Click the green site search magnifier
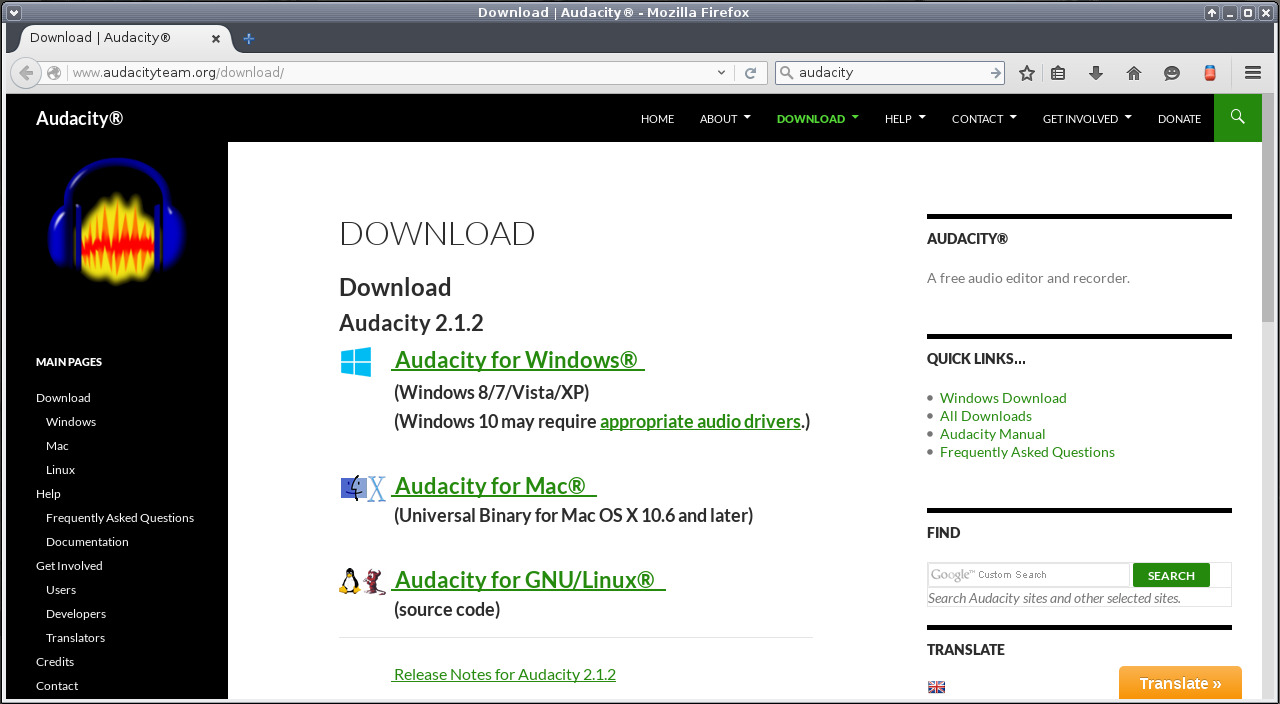This screenshot has height=704, width=1280. [1238, 118]
